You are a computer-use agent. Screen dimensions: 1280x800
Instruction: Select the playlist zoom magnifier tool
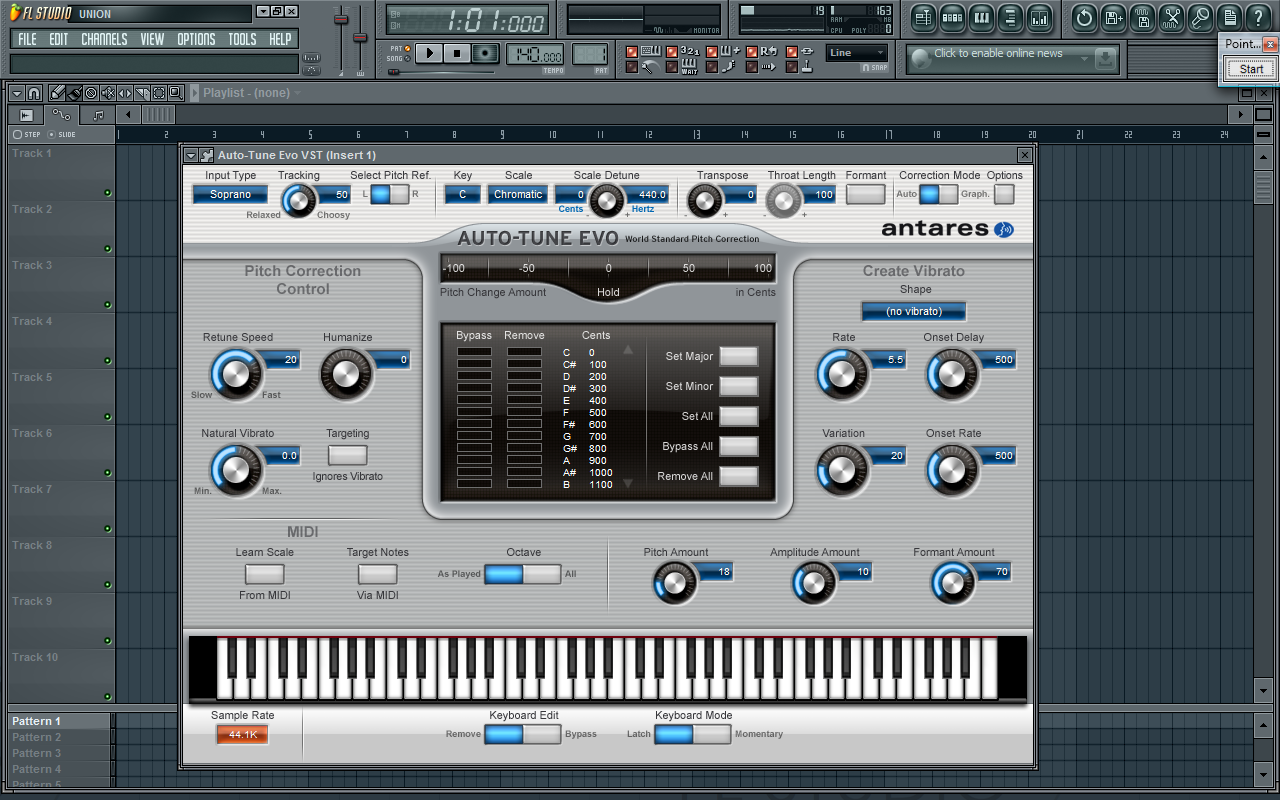[176, 93]
